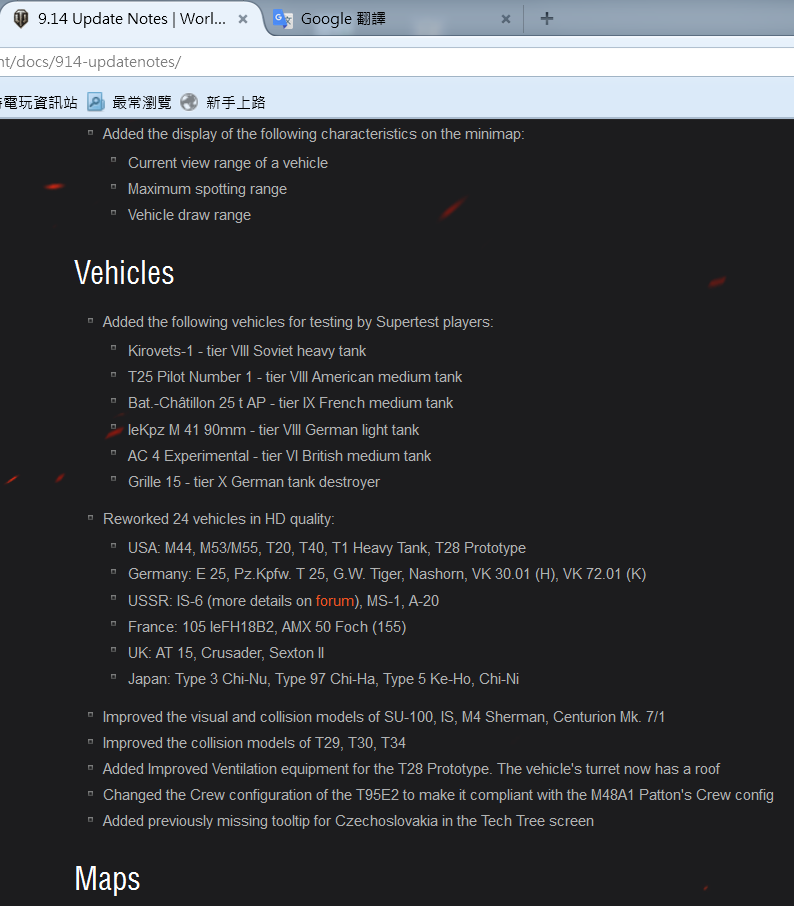Click the Kirovets-1 list entry

[x=247, y=351]
